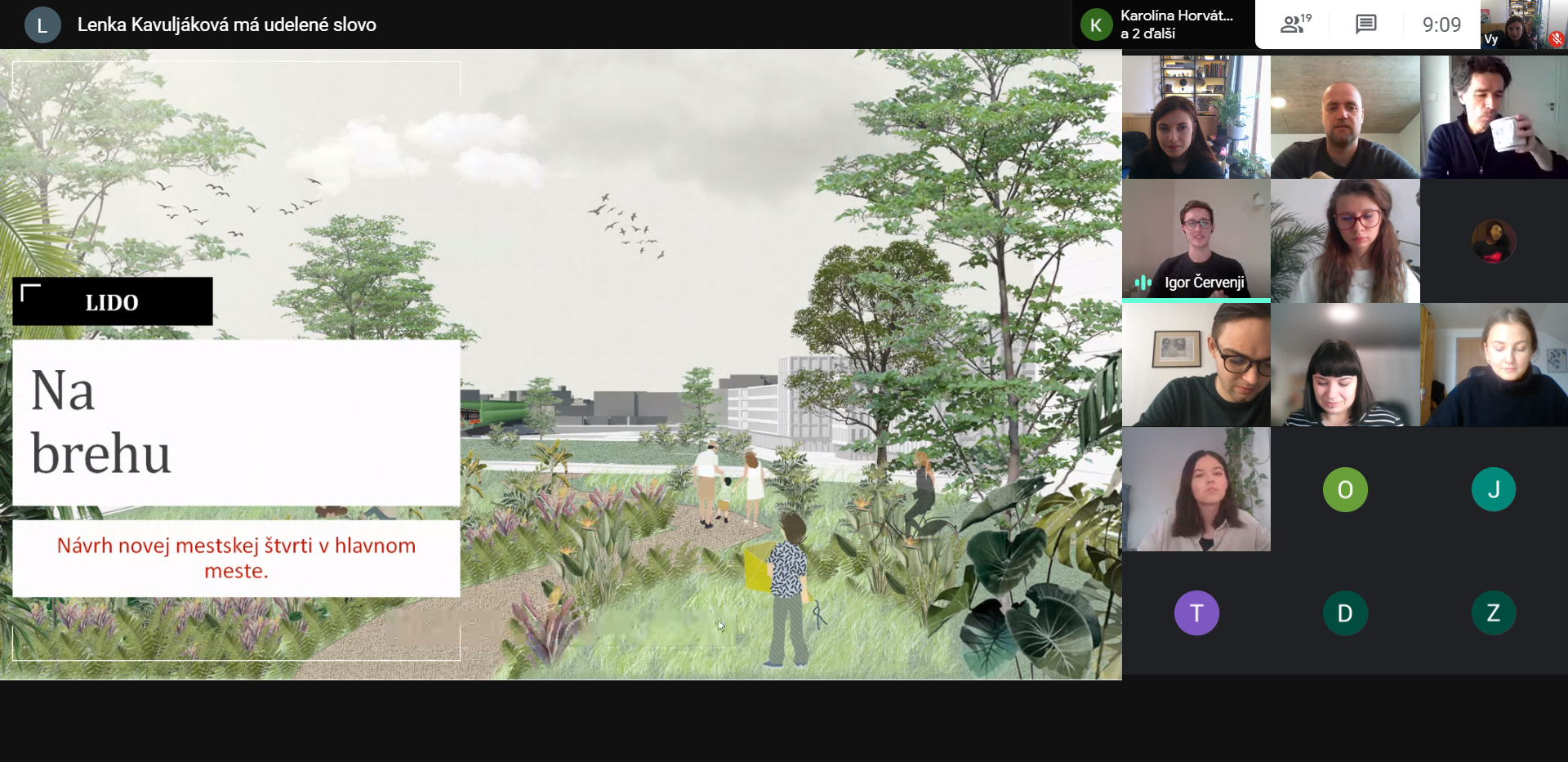Select video tile of blonde woman looking down
This screenshot has width=1568, height=762.
1494,365
